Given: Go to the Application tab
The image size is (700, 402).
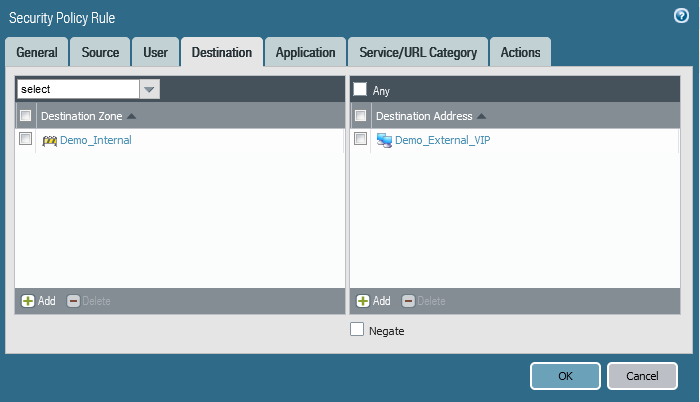Looking at the screenshot, I should [x=305, y=52].
